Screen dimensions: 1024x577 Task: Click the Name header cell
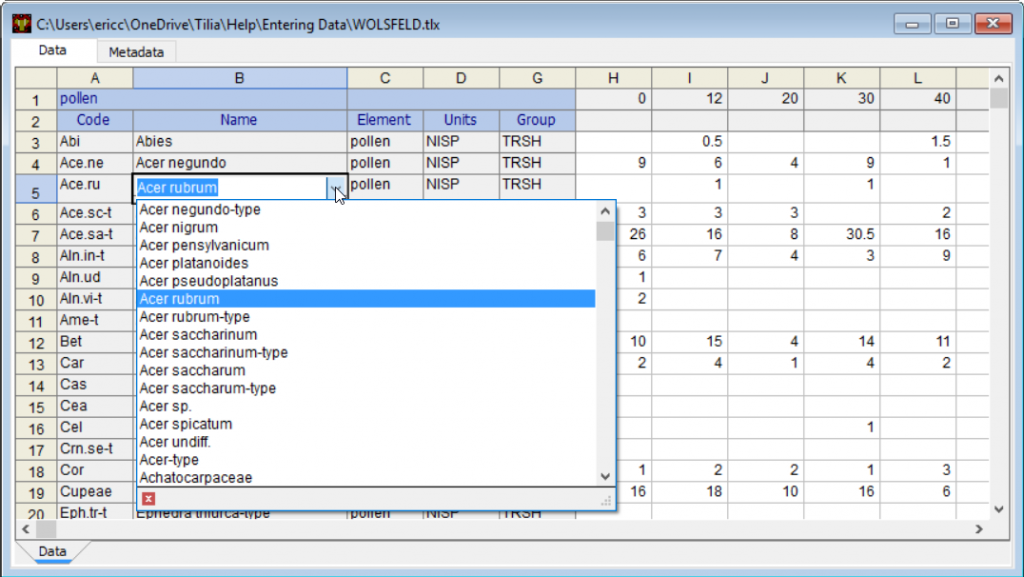(240, 120)
